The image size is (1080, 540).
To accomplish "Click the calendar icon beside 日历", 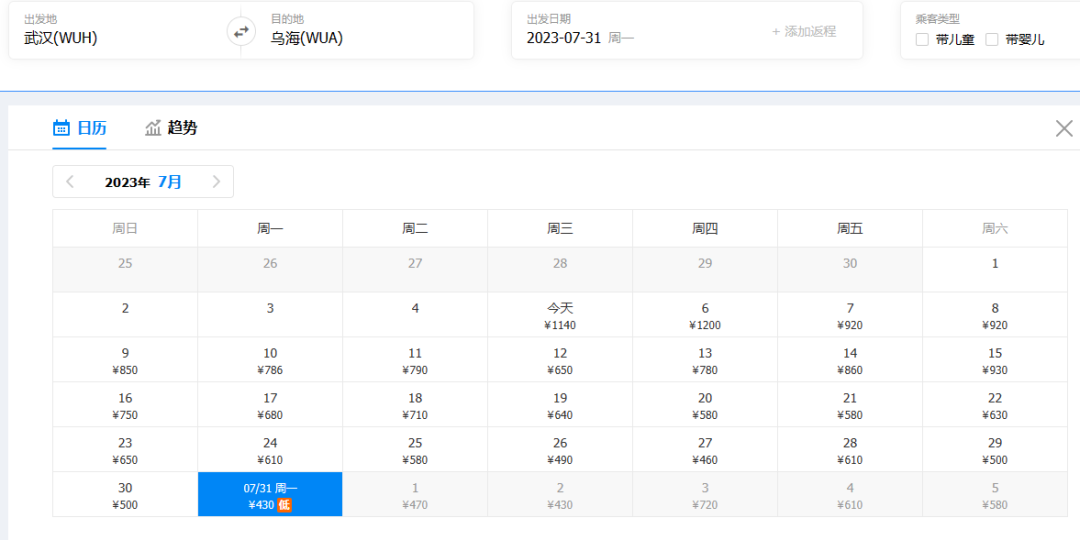I will tap(61, 128).
